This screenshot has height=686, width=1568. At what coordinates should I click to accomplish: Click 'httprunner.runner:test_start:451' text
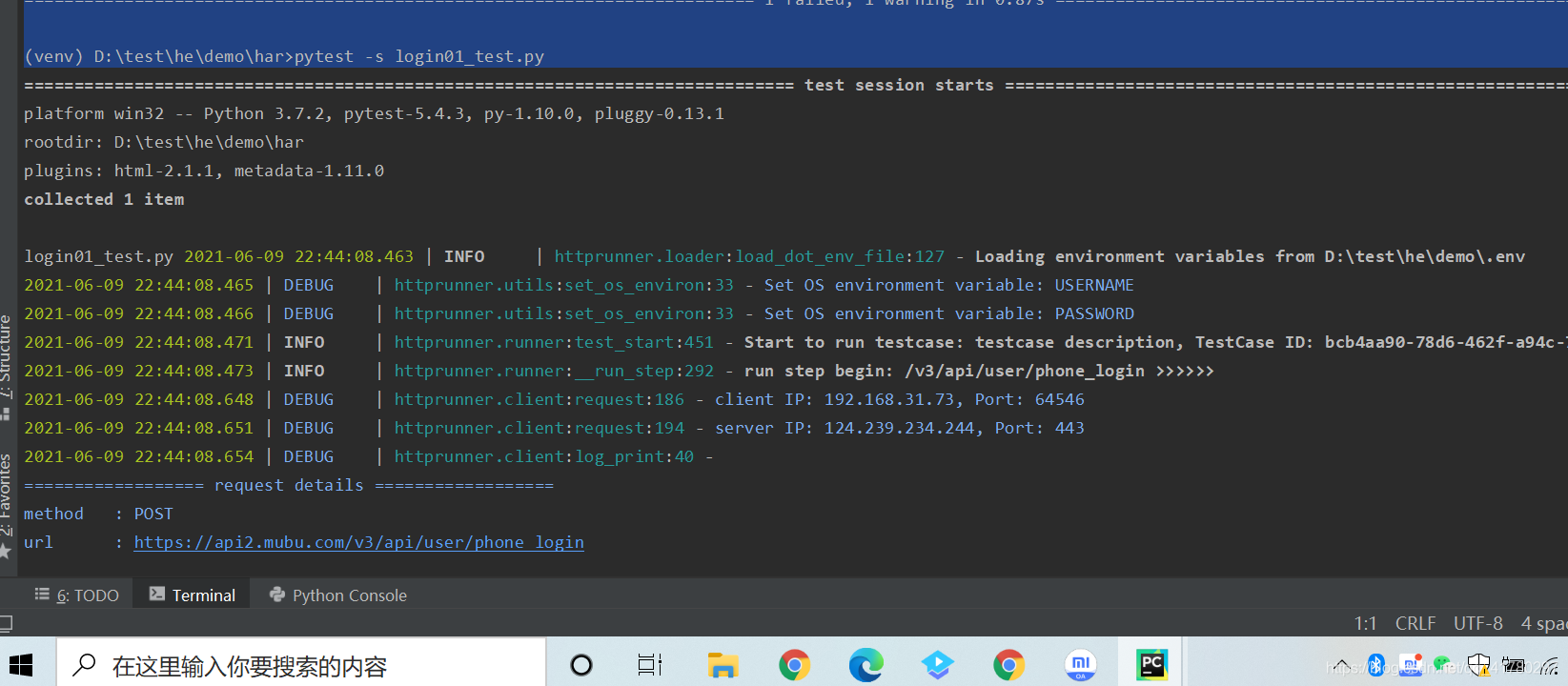point(554,342)
